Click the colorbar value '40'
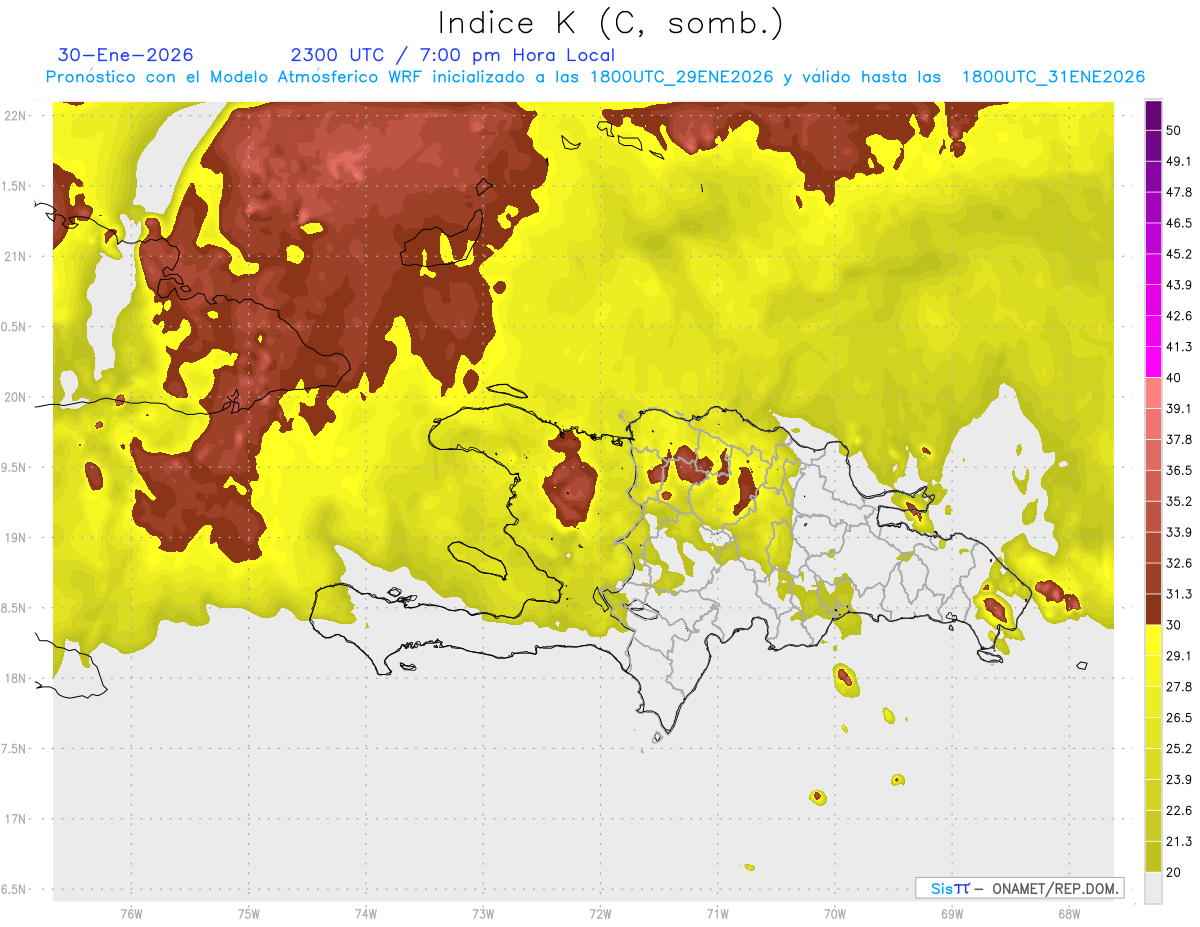 1174,378
